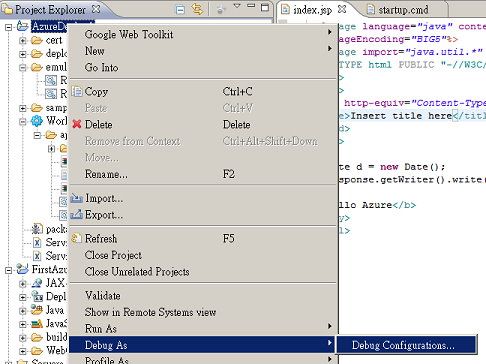Choose Rename... from context menu
This screenshot has height=364, width=486.
[x=203, y=174]
